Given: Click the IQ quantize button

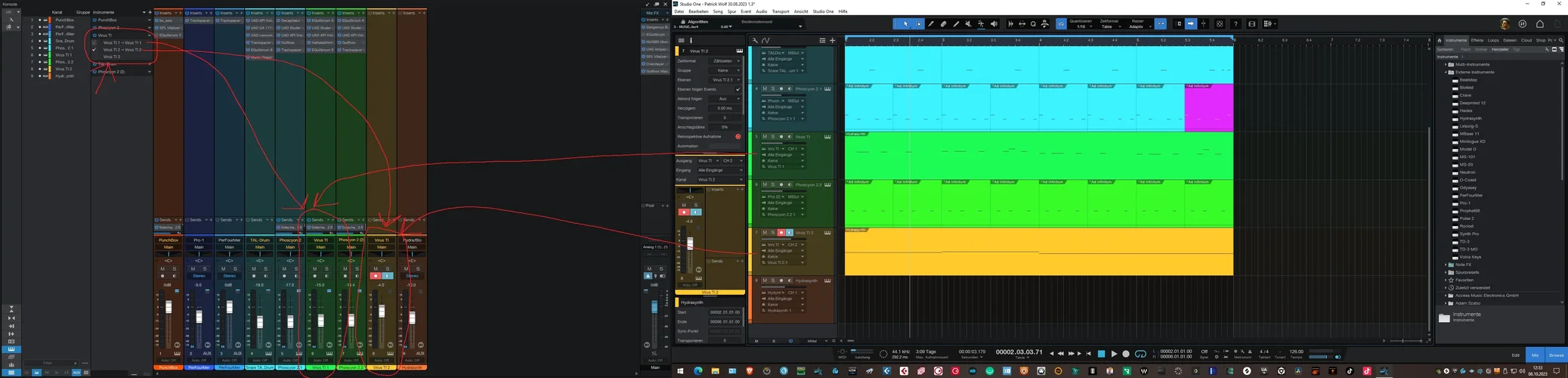Looking at the screenshot, I should coord(1061,24).
